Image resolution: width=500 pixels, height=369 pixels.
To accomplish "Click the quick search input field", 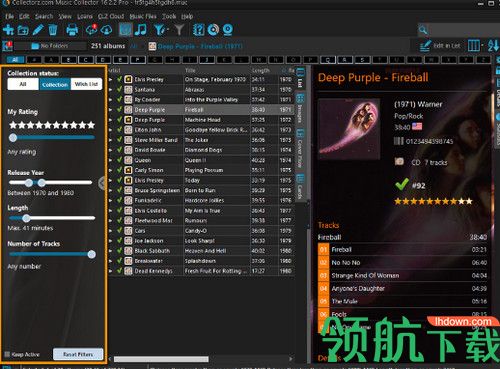I will pyautogui.click(x=463, y=30).
